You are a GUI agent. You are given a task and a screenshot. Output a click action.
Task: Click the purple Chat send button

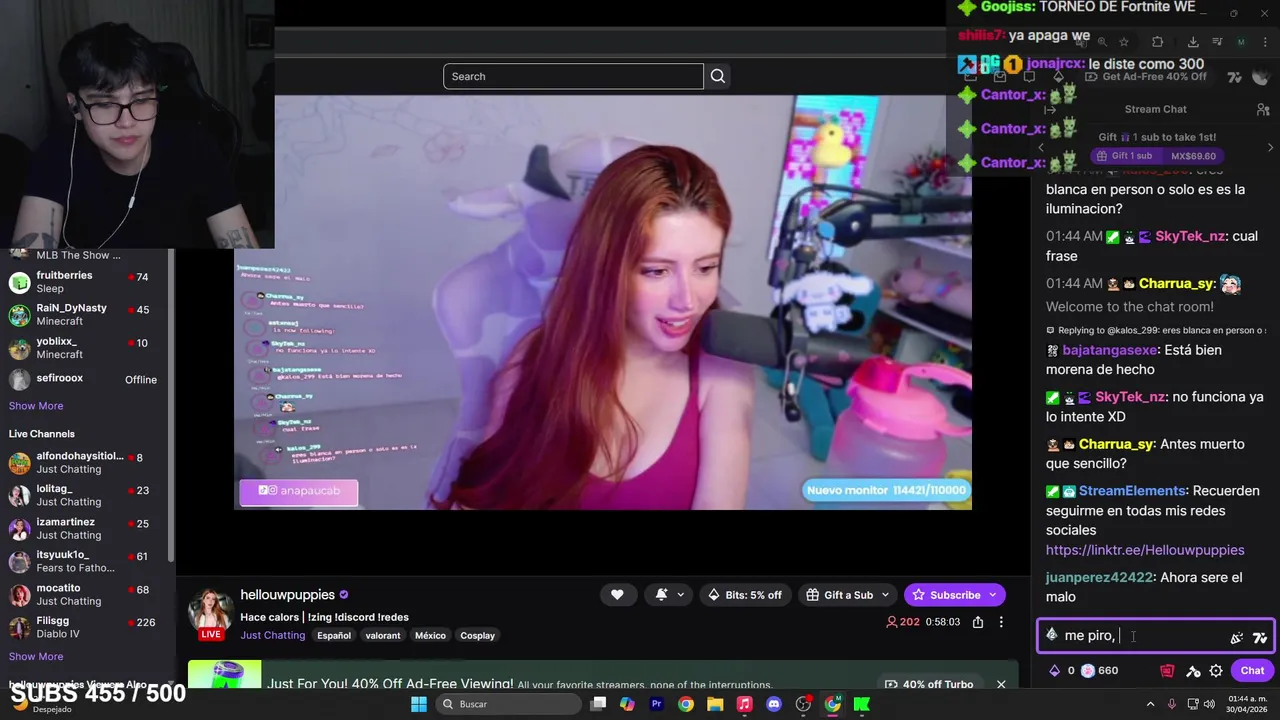[1252, 671]
